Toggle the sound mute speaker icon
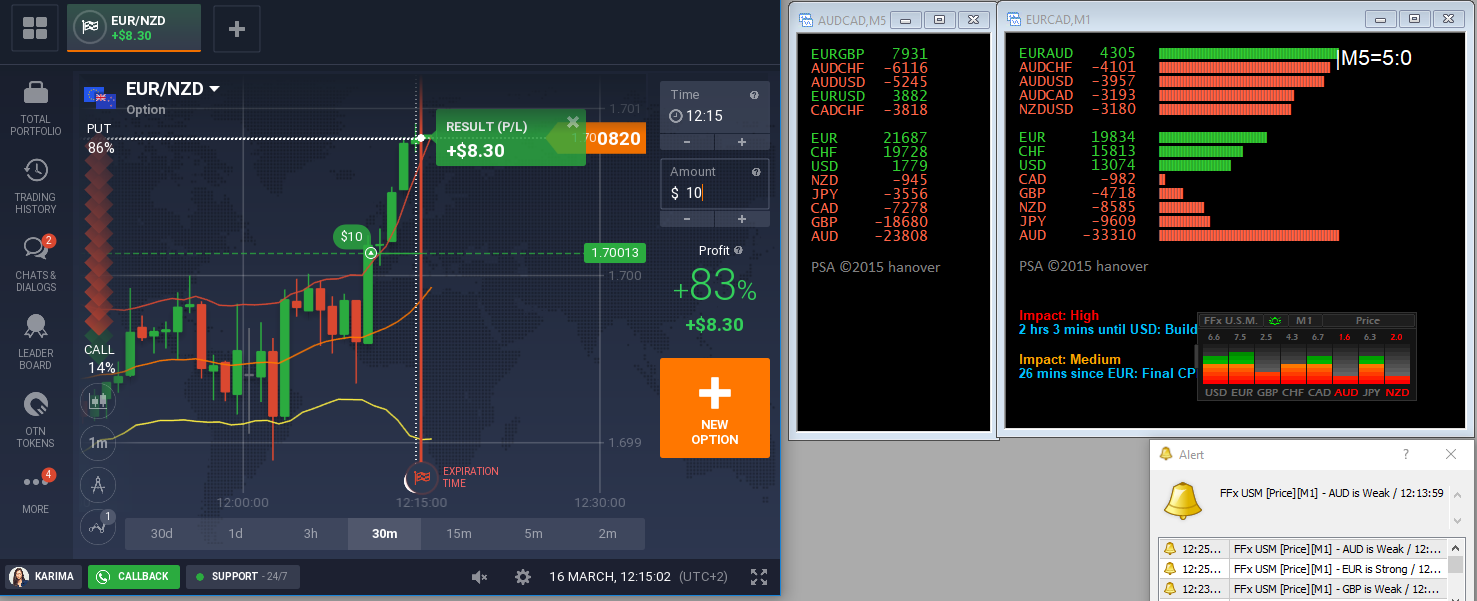 click(x=479, y=577)
